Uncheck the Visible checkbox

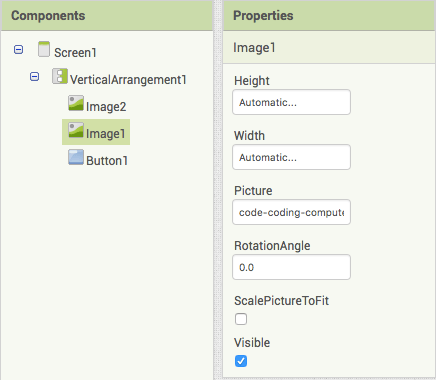[x=241, y=361]
